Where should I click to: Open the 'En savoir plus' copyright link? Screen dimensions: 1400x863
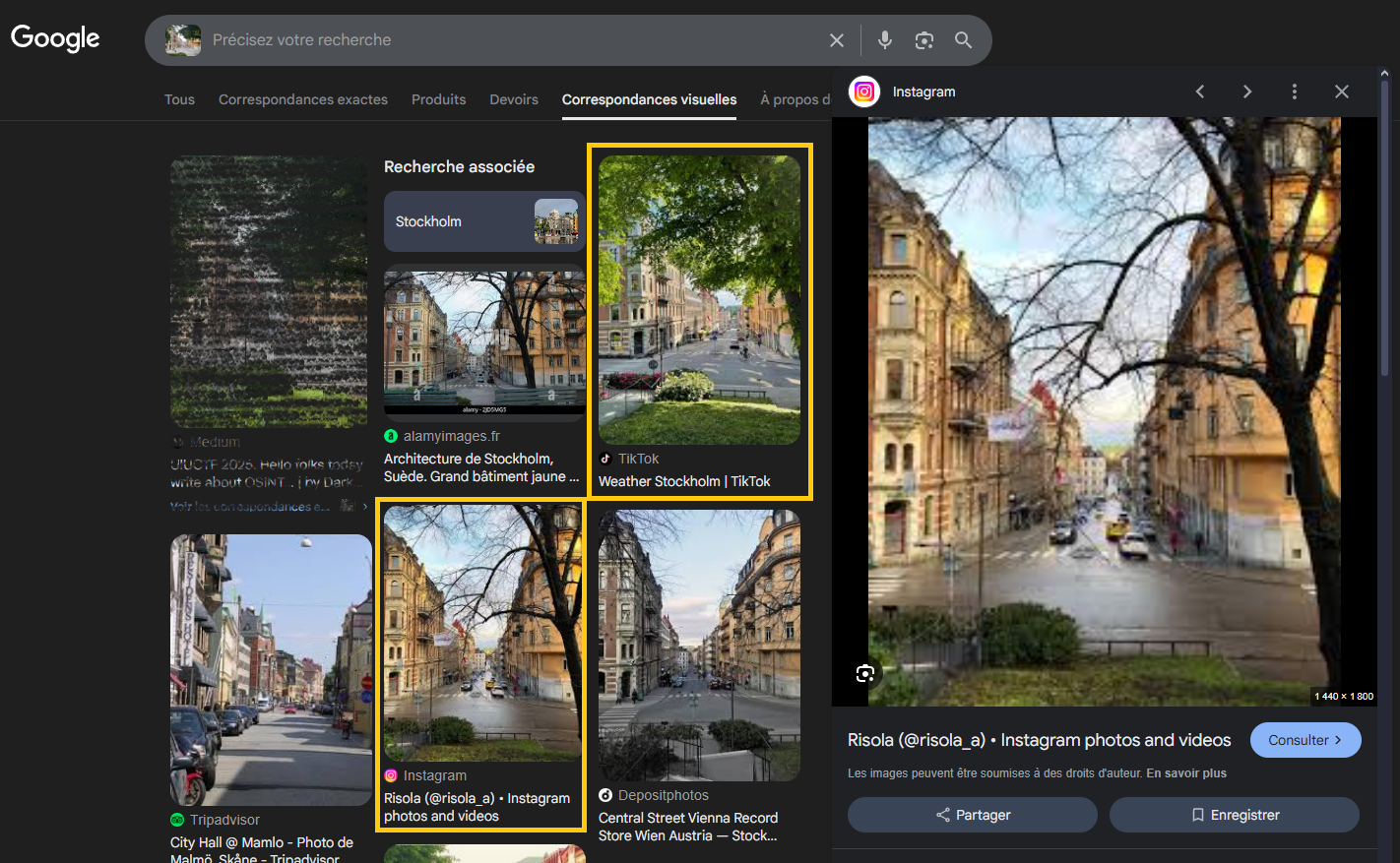coord(1186,773)
